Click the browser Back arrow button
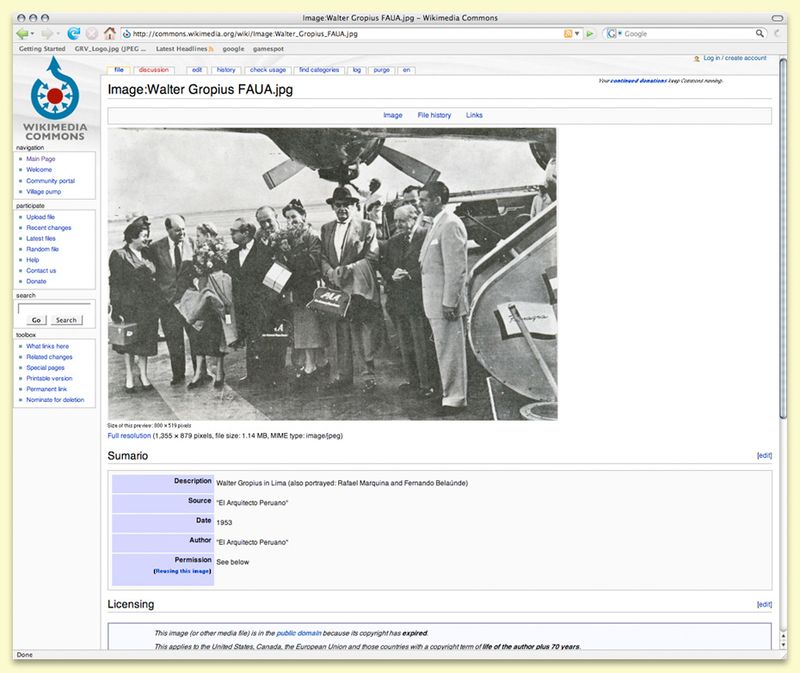The image size is (800, 673). tap(21, 33)
